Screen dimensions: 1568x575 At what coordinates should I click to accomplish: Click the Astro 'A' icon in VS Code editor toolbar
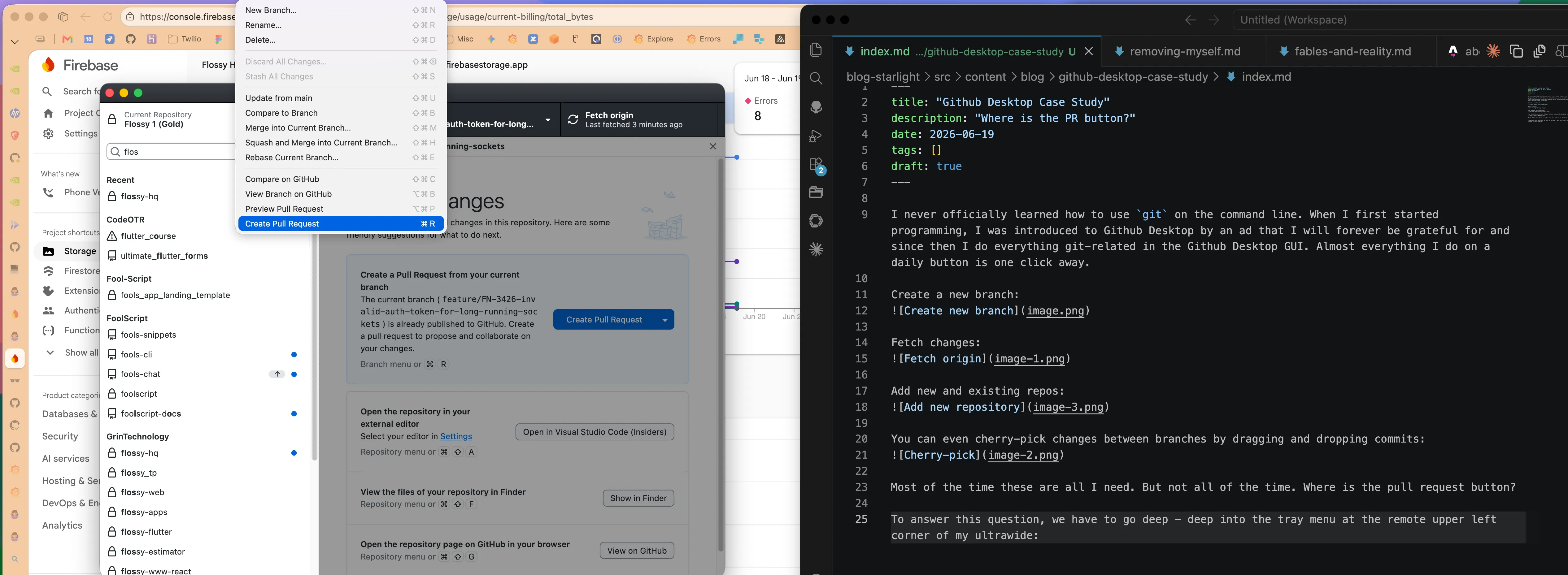(1453, 51)
